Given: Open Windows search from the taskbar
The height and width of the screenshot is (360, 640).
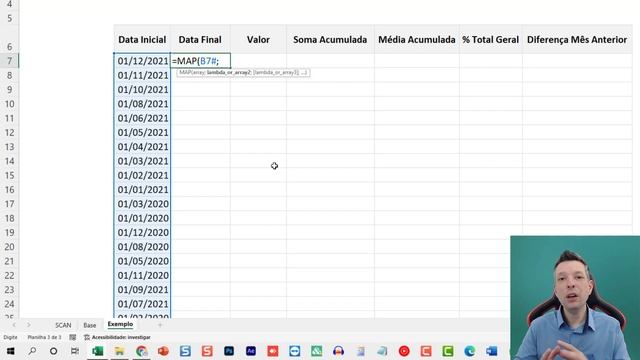Looking at the screenshot, I should 32,351.
